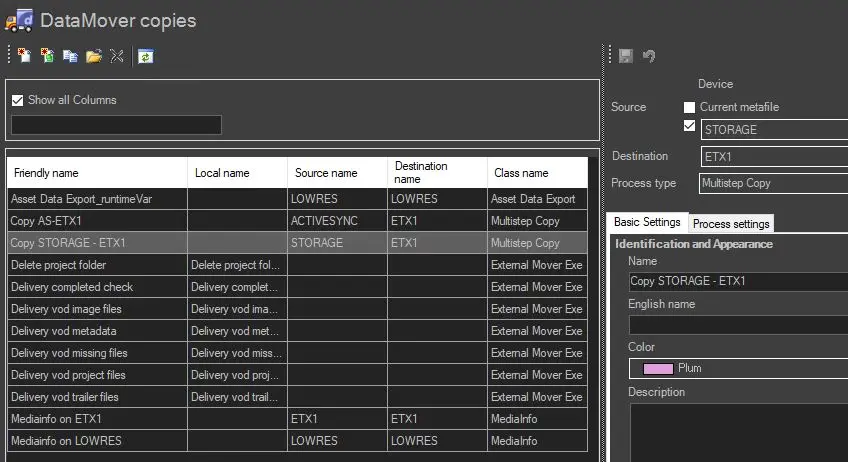848x462 pixels.
Task: Uncheck Show all Columns checkbox
Action: coord(17,100)
